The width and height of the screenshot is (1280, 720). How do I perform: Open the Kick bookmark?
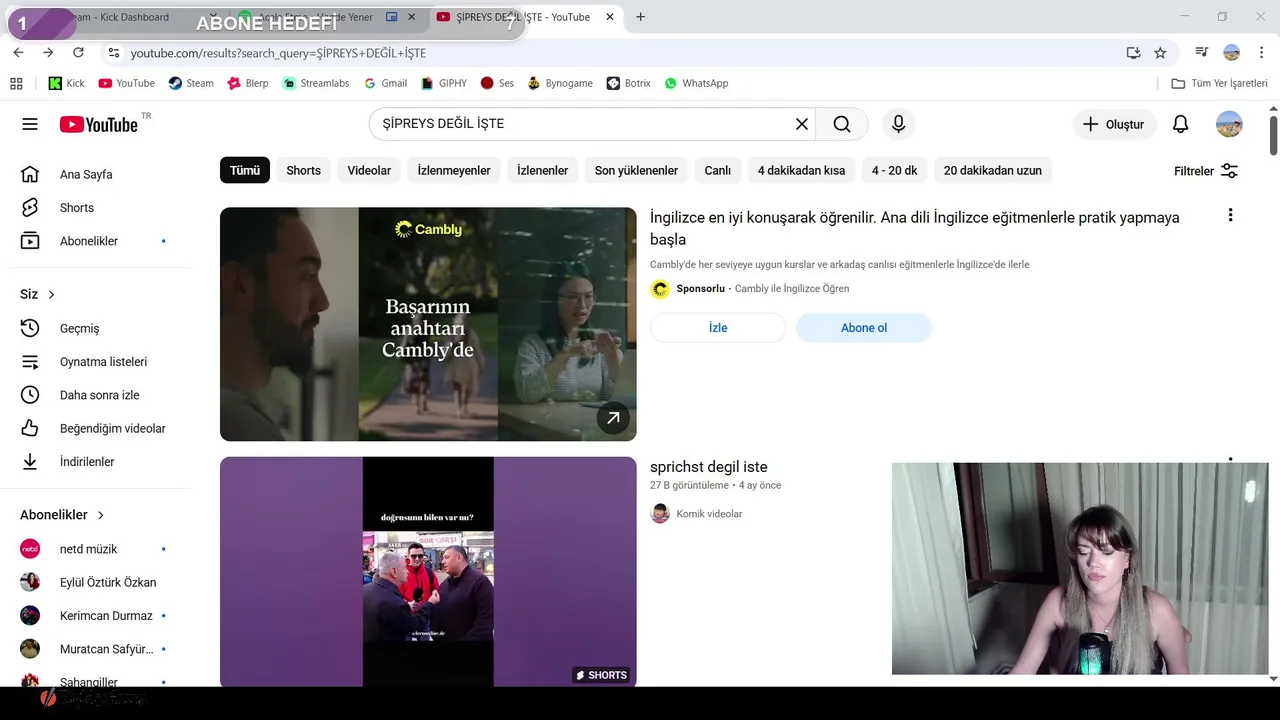point(66,83)
